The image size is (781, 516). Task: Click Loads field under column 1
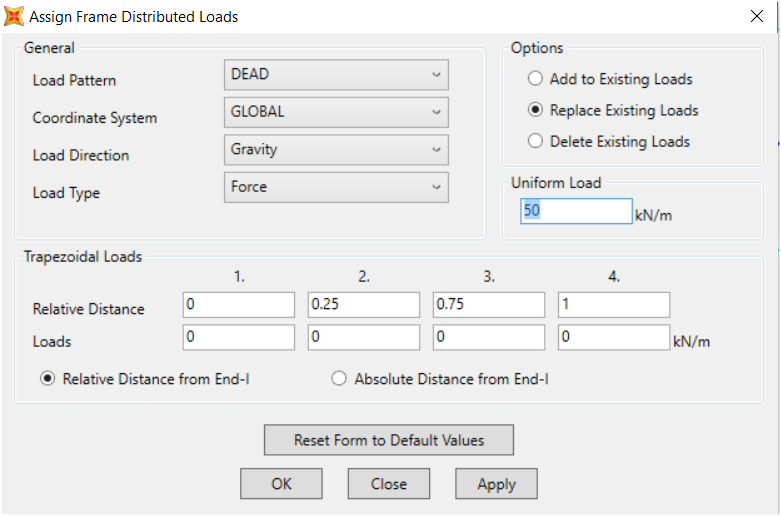[239, 337]
